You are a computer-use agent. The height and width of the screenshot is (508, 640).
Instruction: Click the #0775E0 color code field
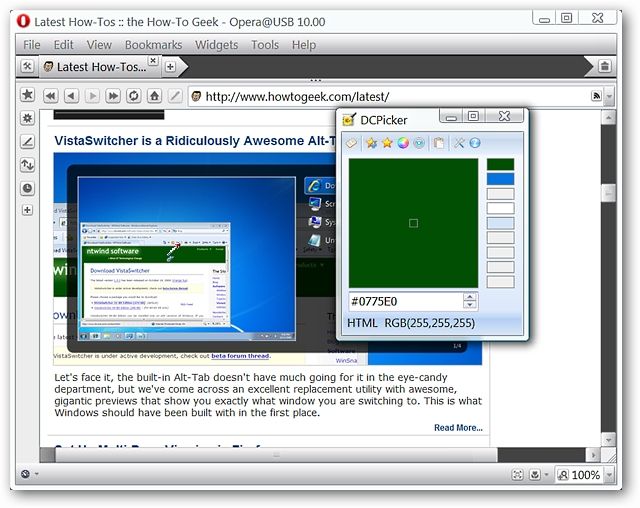pyautogui.click(x=405, y=302)
